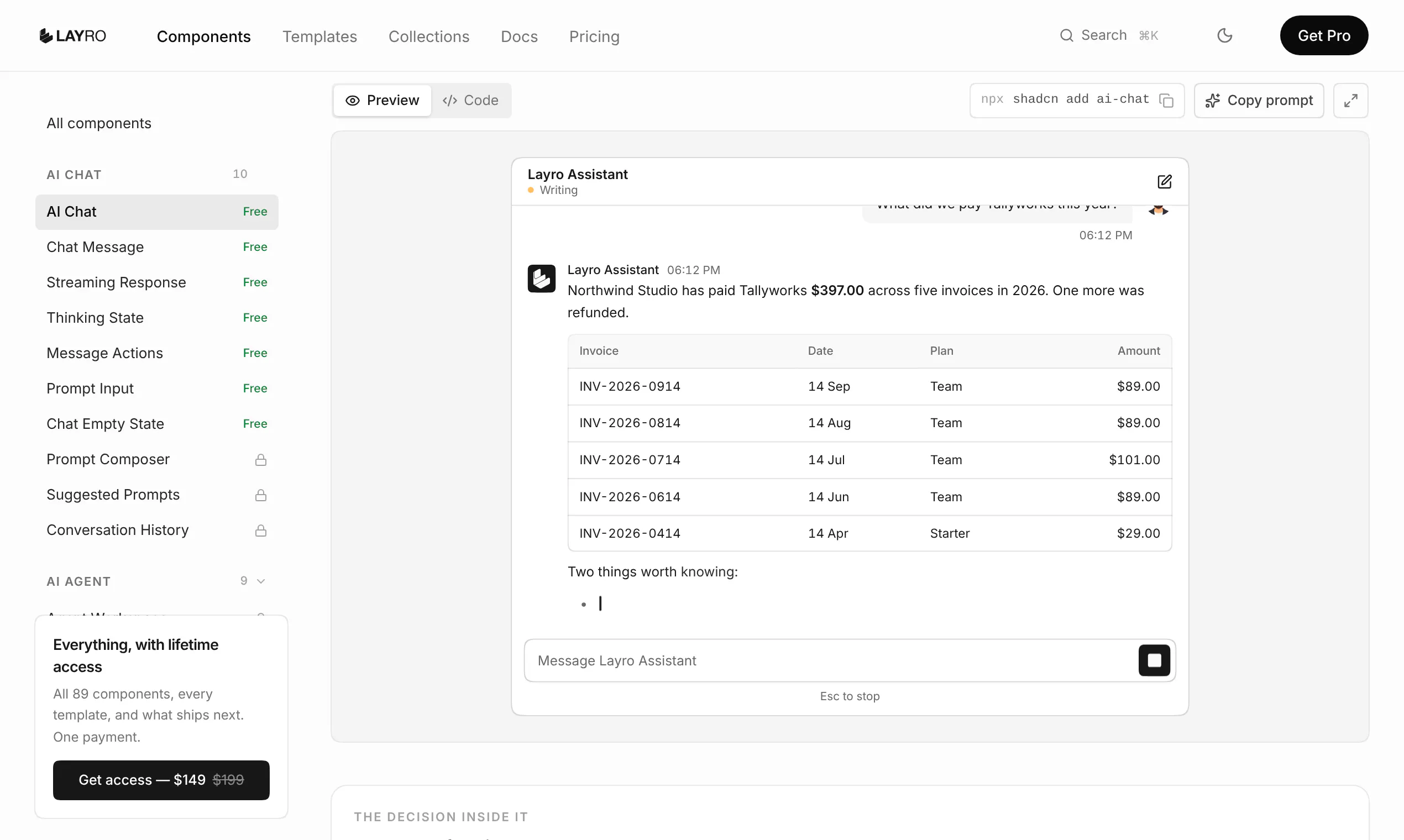The image size is (1404, 840).
Task: Select Chat Message component
Action: tap(157, 248)
